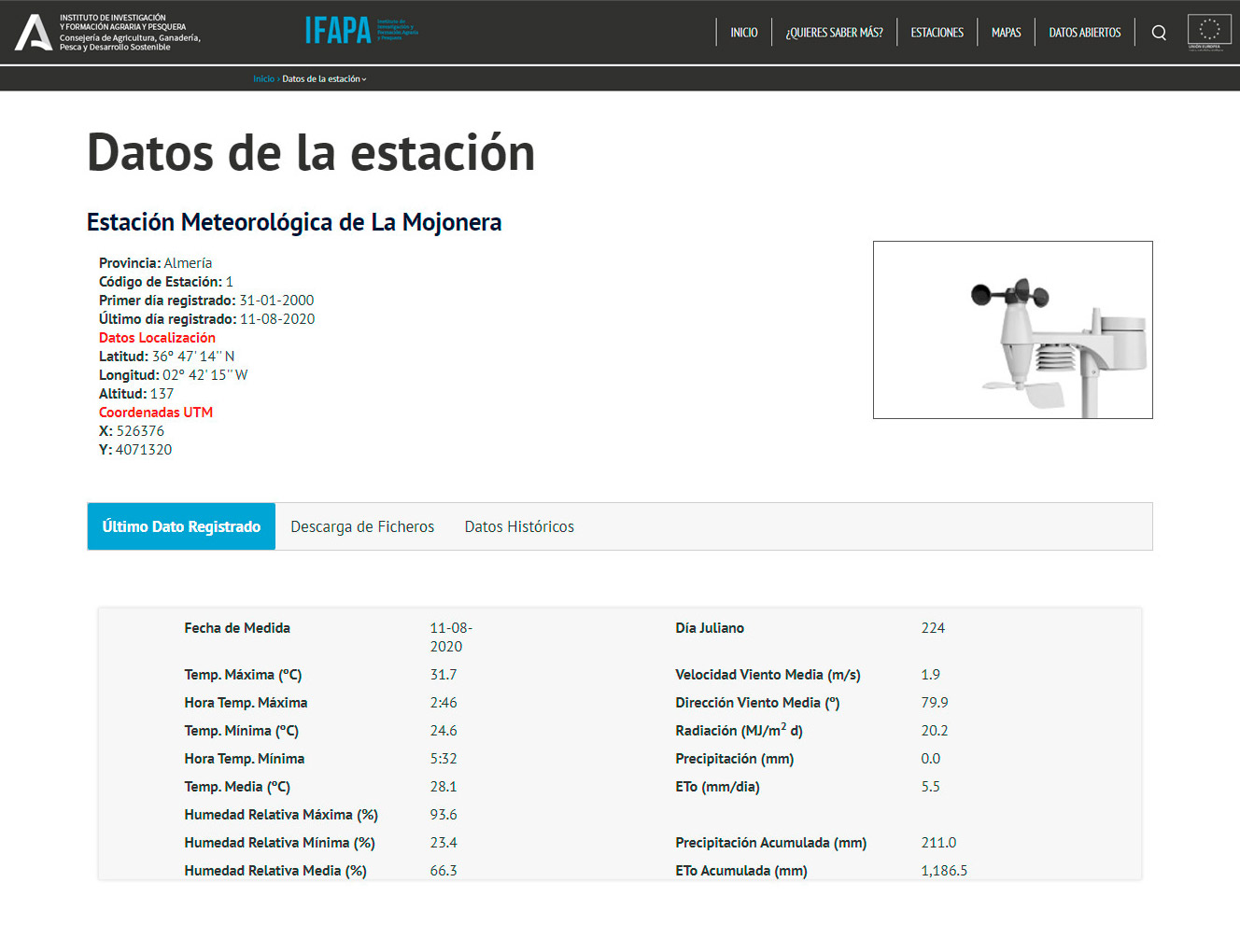
Task: Click the weather station photo
Action: click(1012, 329)
